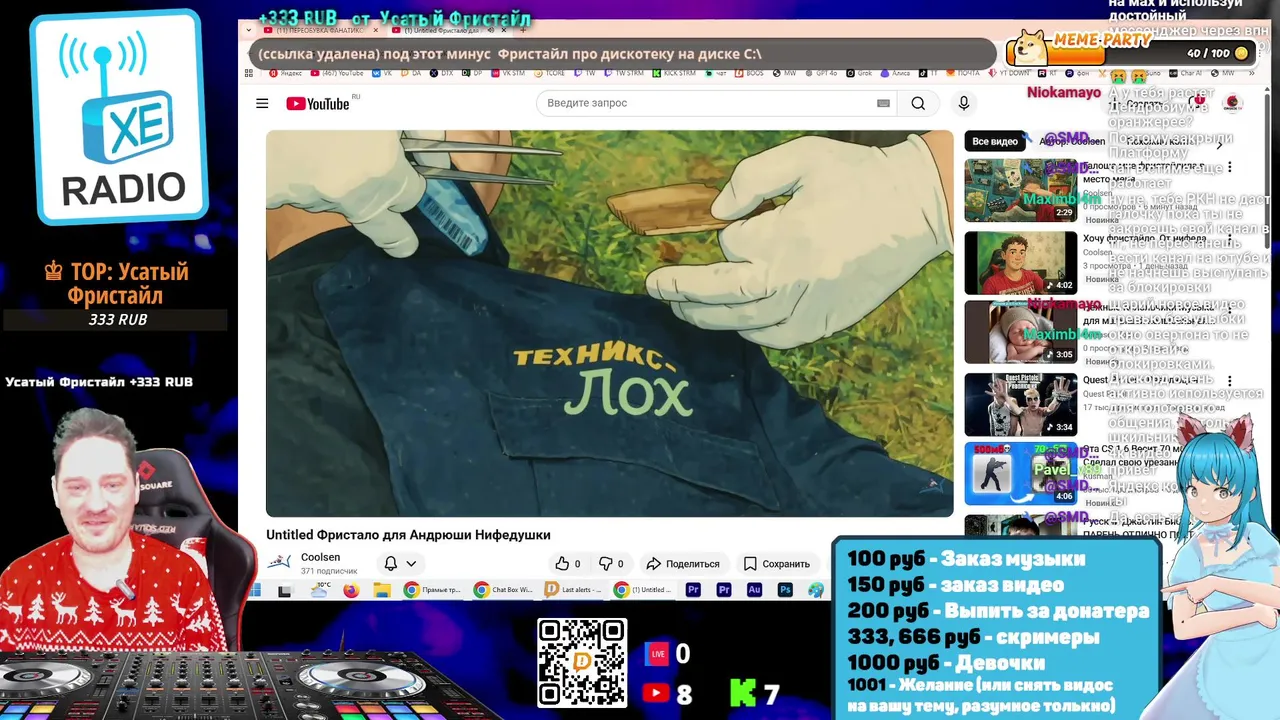
Task: Dislike the video with thumbs-down icon
Action: click(611, 563)
